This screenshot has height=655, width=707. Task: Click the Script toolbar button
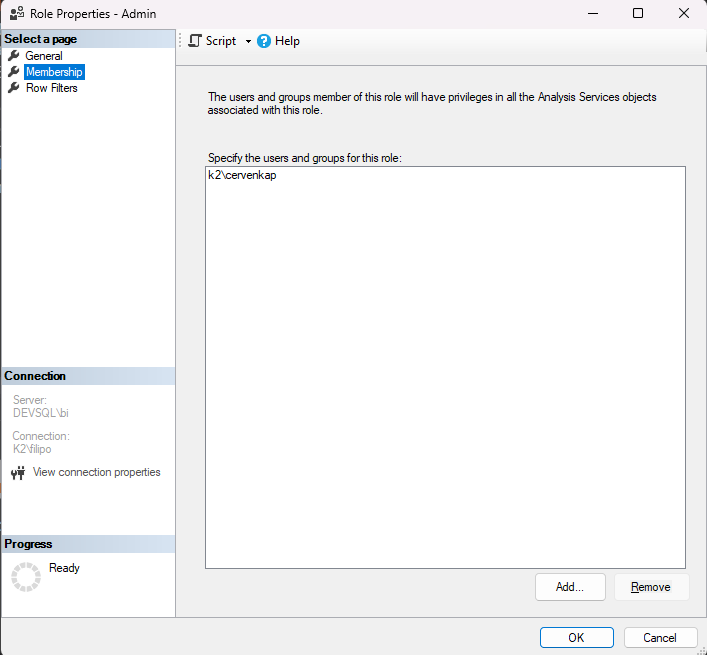click(x=212, y=41)
